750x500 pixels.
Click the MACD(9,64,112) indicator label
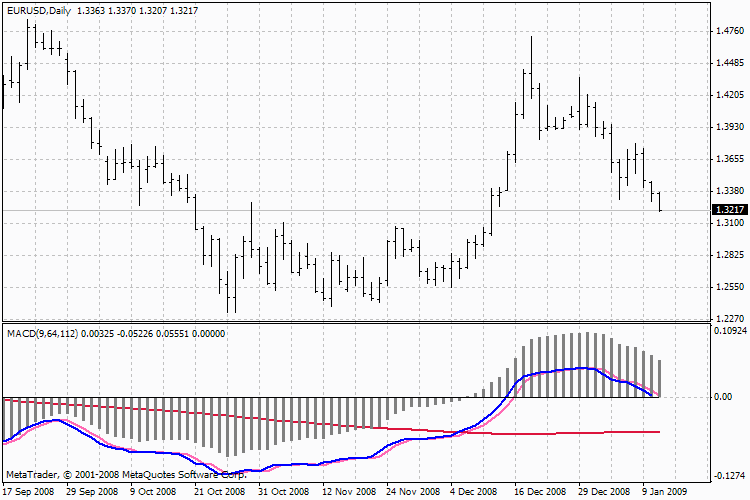(43, 332)
